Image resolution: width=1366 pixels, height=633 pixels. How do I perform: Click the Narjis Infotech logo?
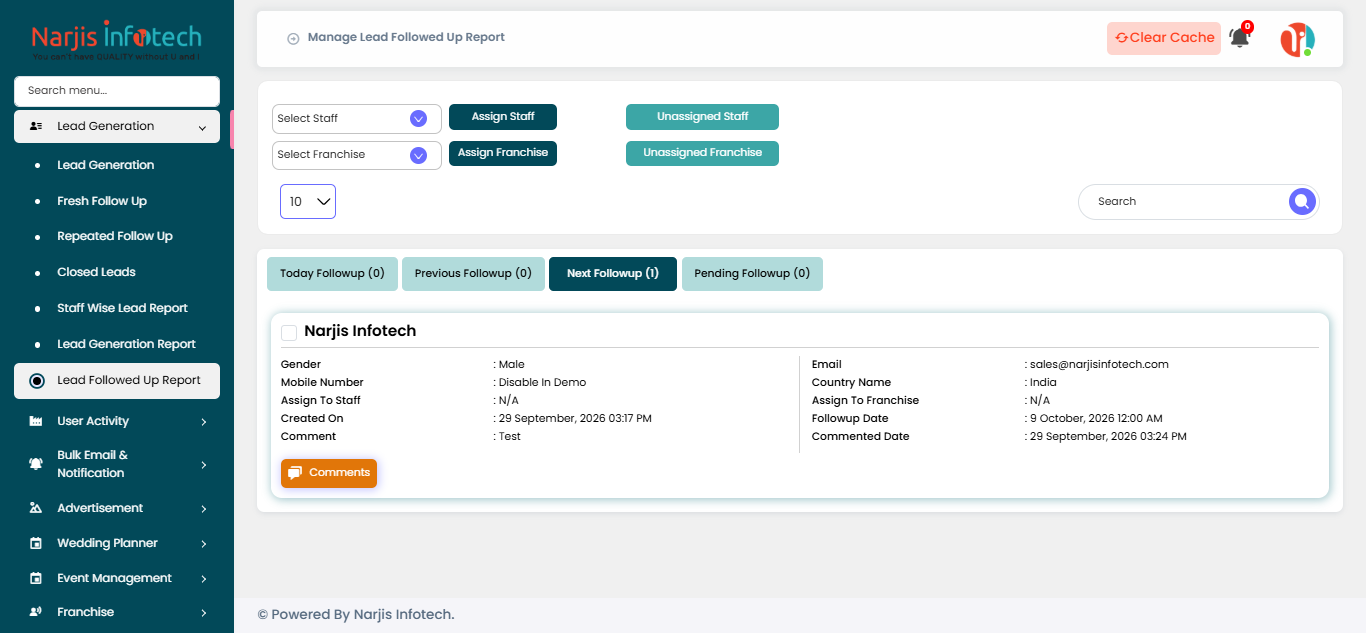117,40
